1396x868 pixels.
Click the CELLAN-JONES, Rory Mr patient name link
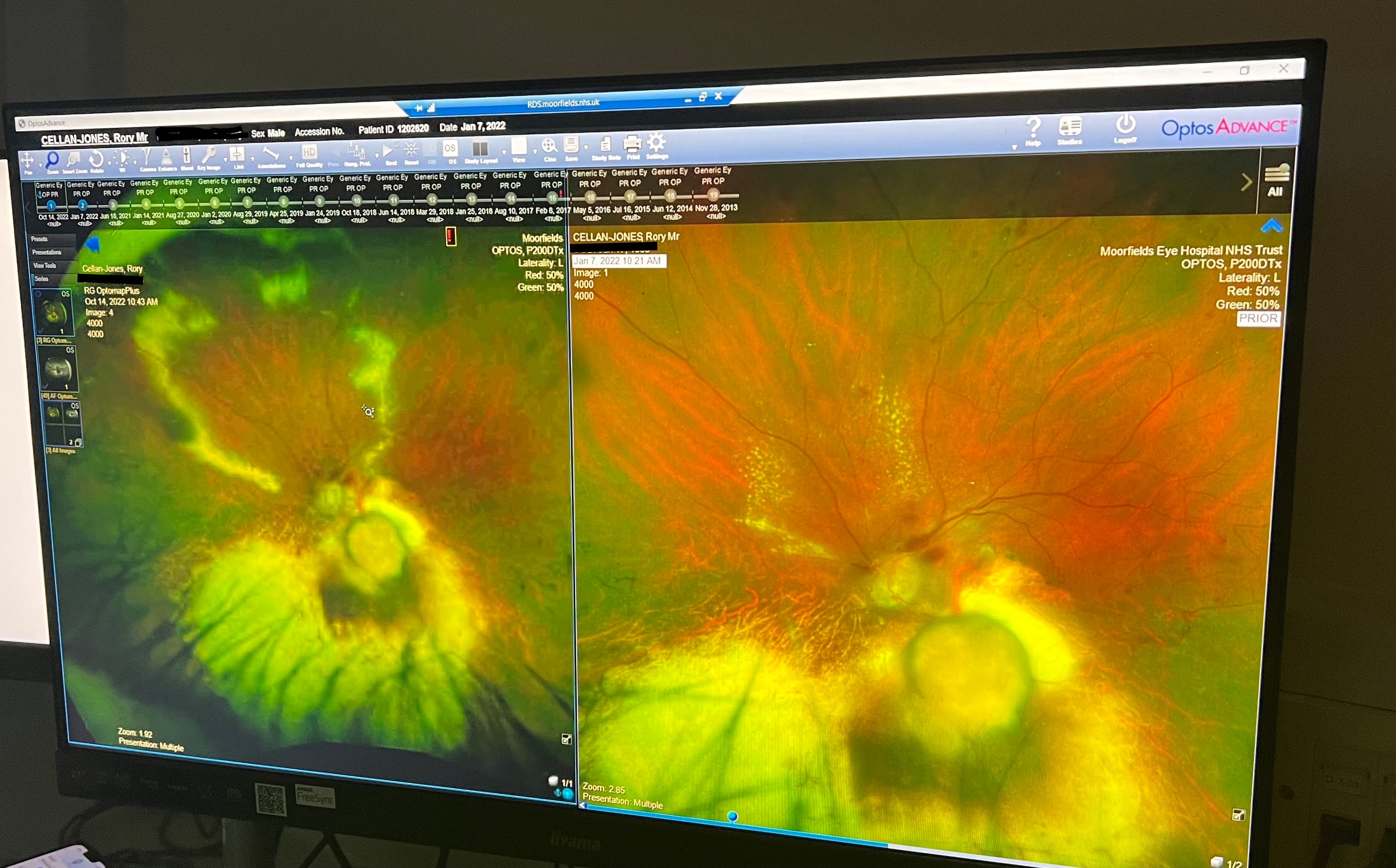(x=94, y=138)
